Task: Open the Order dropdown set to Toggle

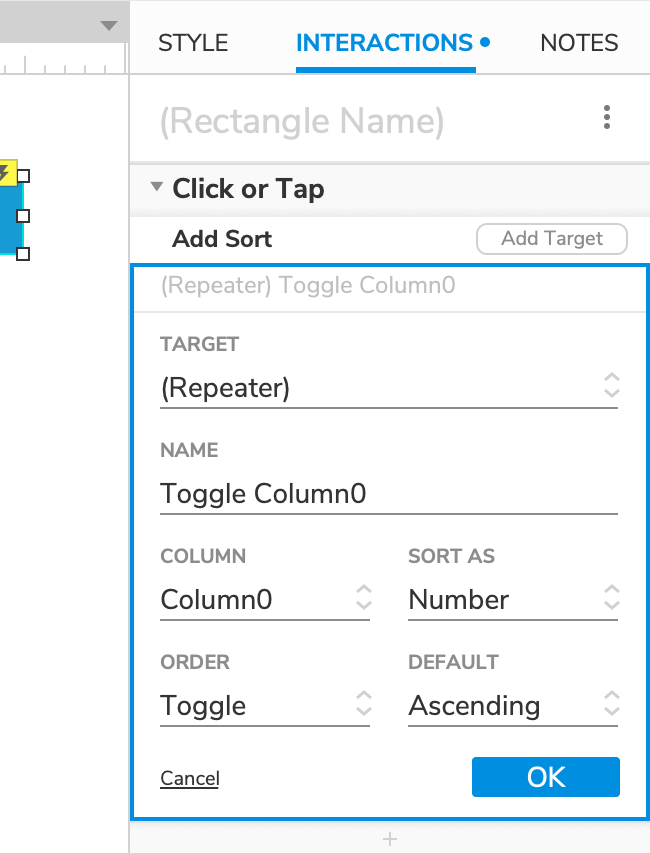Action: pyautogui.click(x=363, y=704)
